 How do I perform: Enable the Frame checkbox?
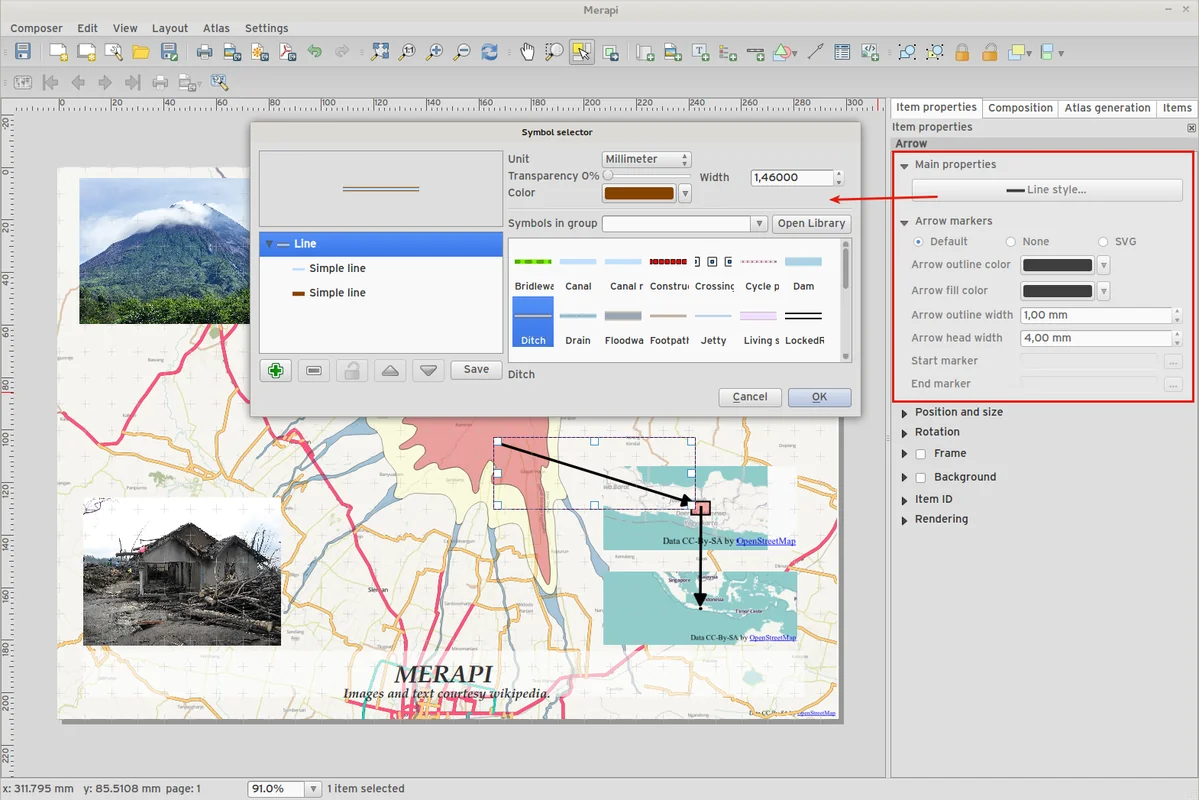[921, 454]
